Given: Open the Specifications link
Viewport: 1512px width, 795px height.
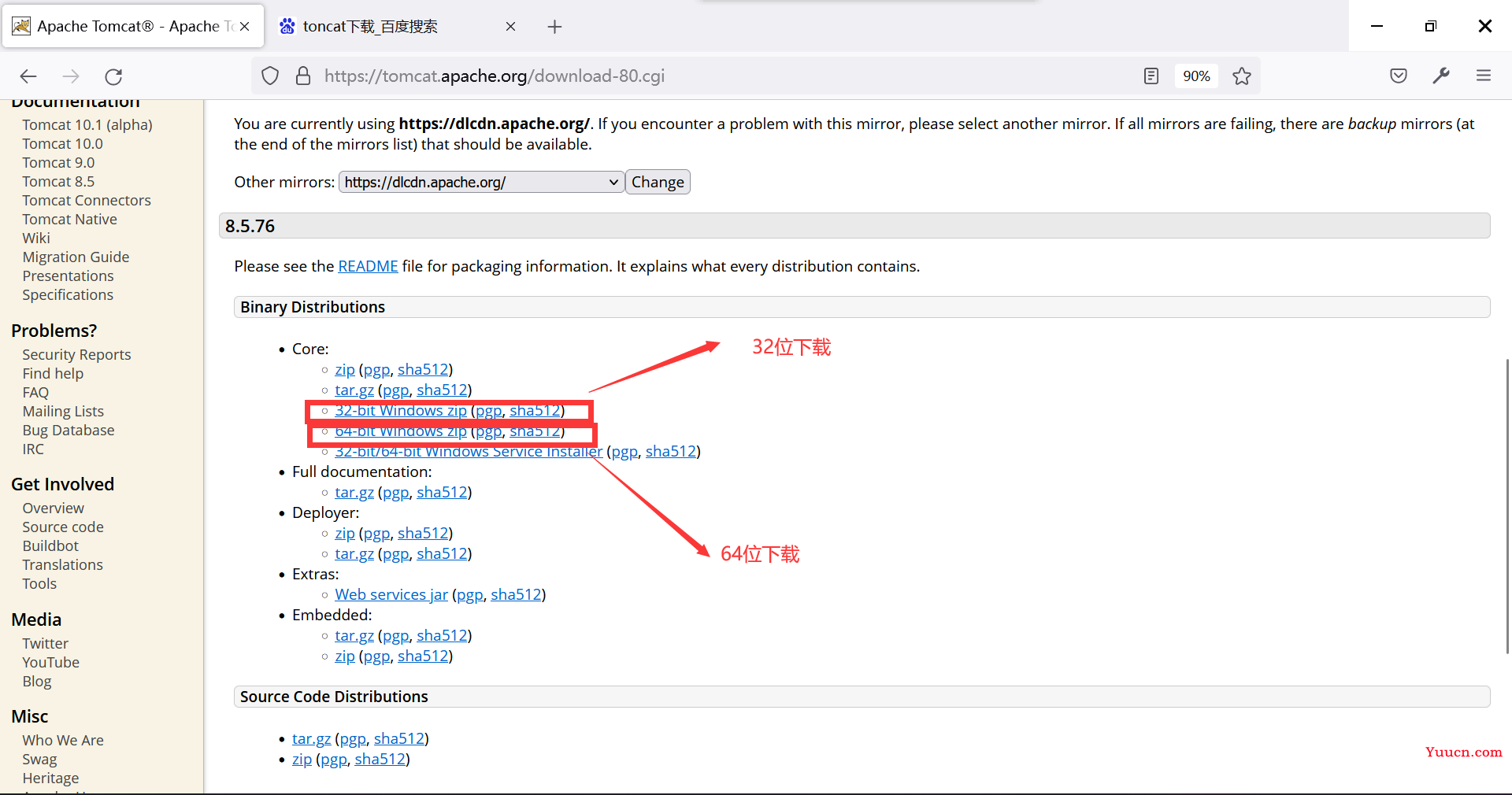Looking at the screenshot, I should [x=68, y=294].
